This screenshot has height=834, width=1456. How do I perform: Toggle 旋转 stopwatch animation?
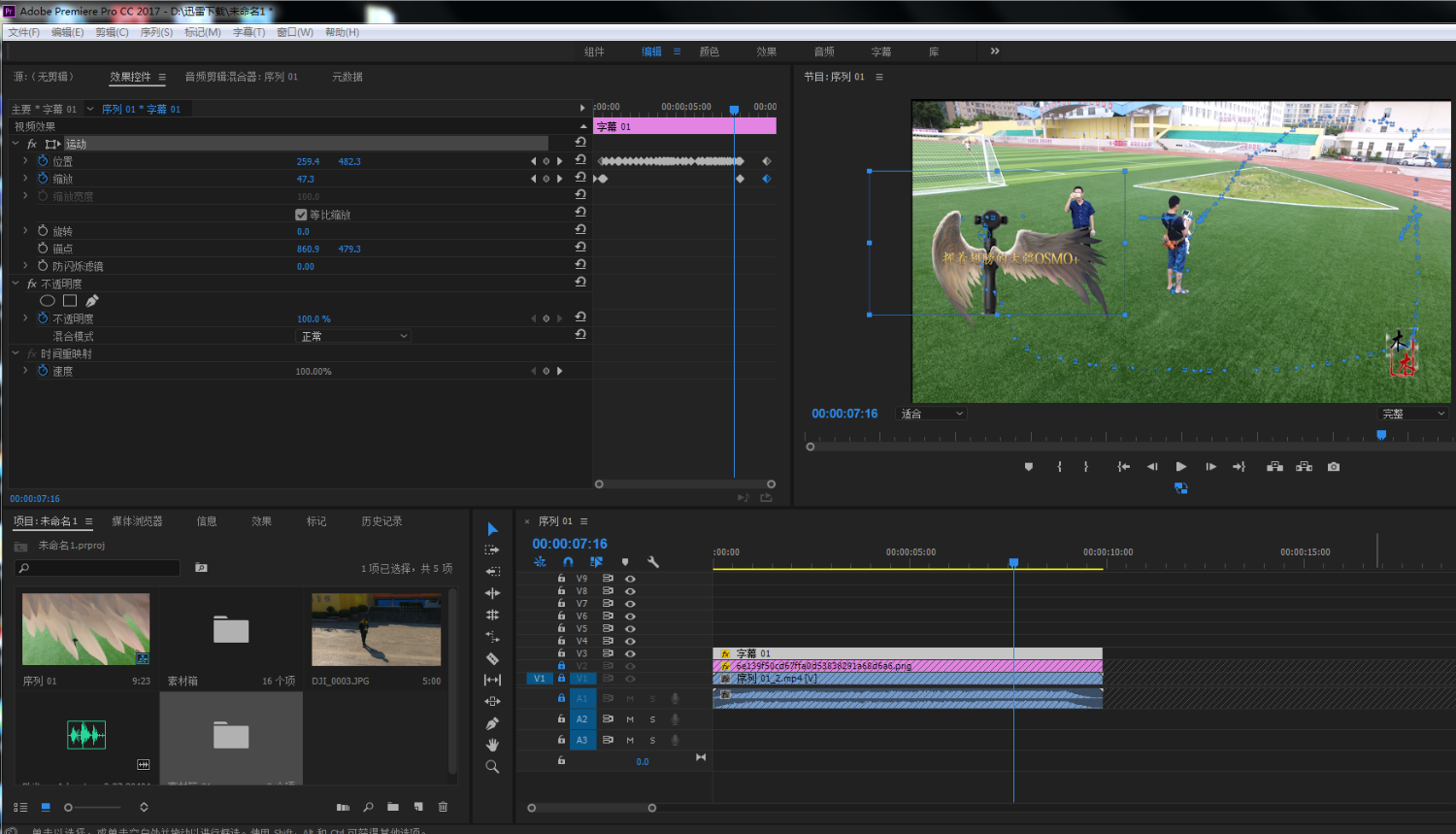click(43, 231)
